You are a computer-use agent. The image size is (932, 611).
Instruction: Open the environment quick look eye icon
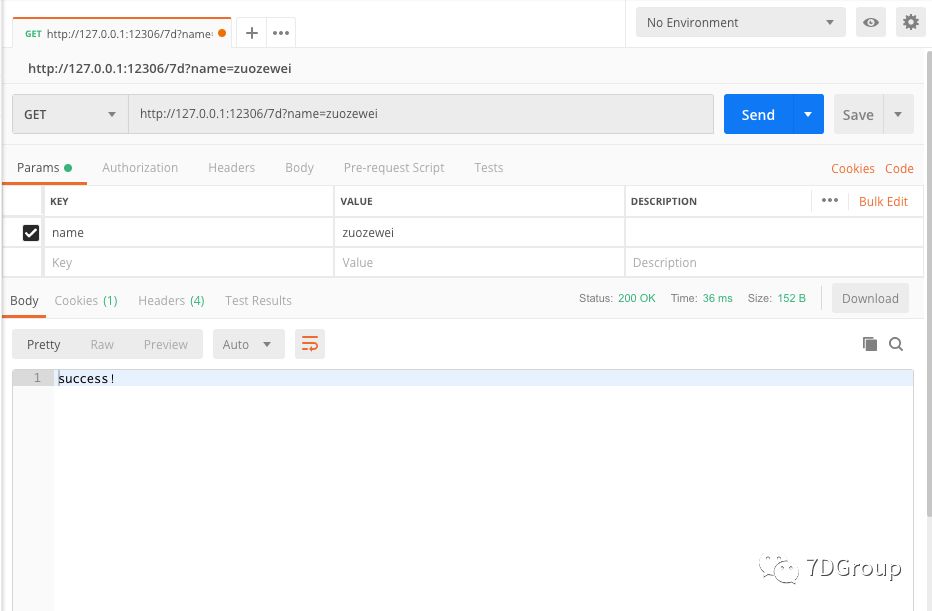coord(870,21)
